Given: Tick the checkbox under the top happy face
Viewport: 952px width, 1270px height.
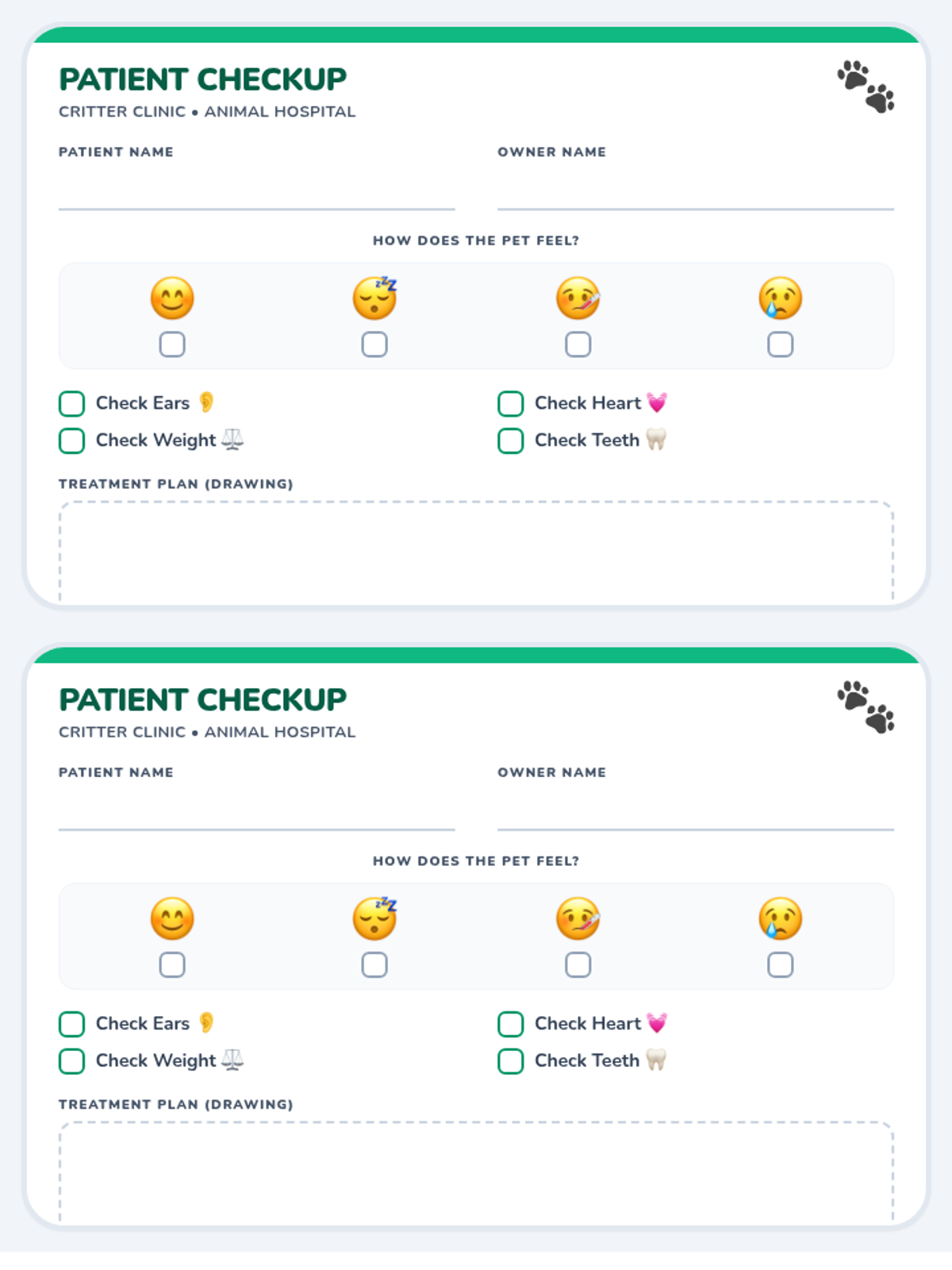Looking at the screenshot, I should pos(172,344).
